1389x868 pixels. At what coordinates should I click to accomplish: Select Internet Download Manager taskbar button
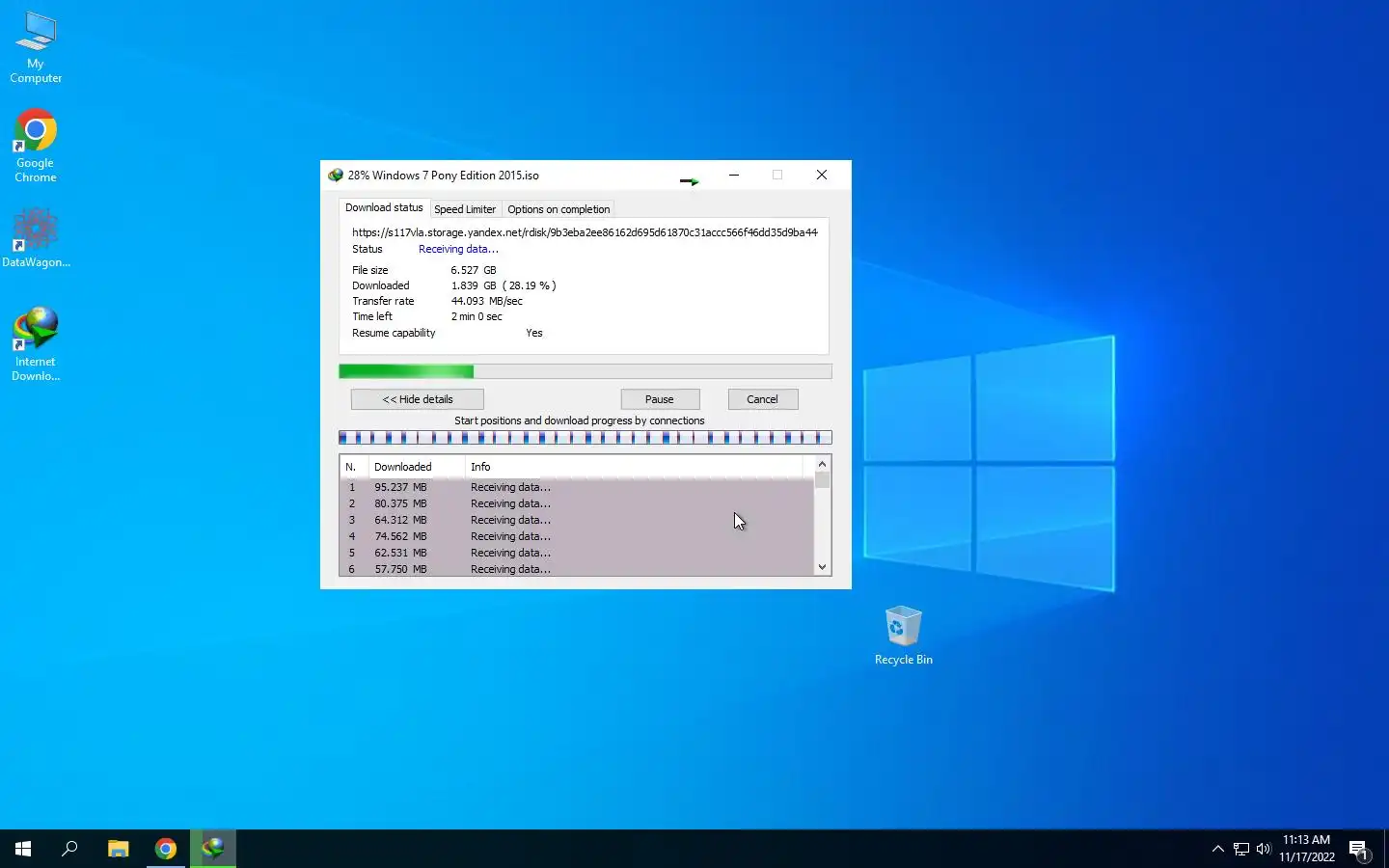click(213, 849)
